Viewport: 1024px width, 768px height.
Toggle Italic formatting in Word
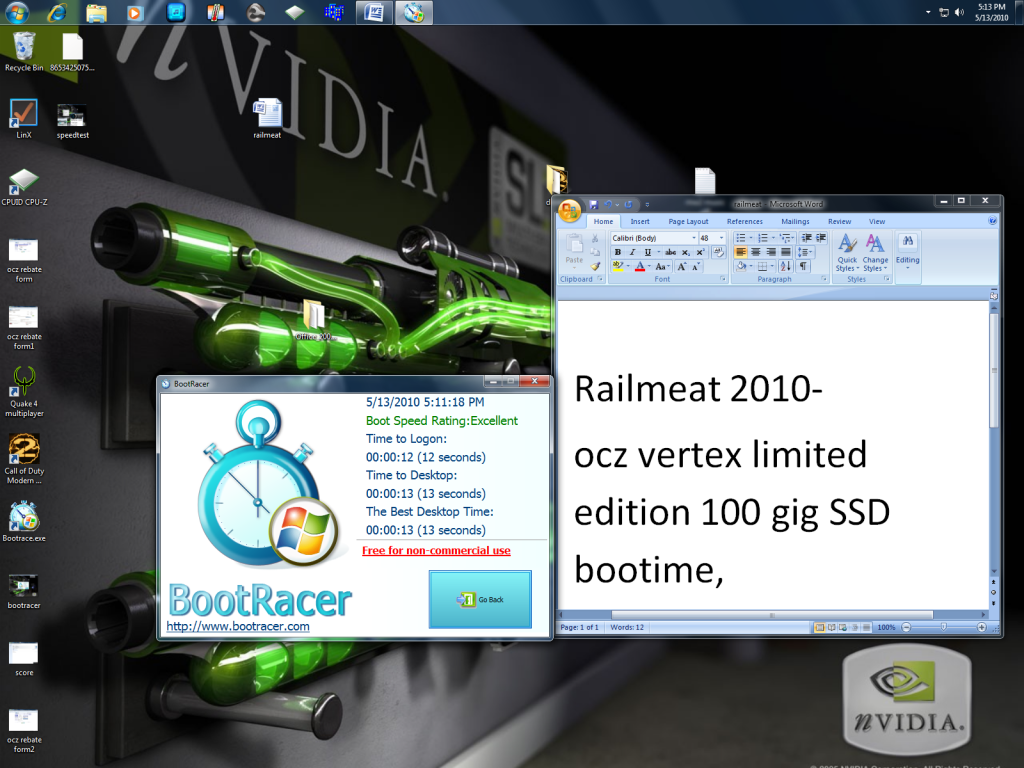[632, 252]
